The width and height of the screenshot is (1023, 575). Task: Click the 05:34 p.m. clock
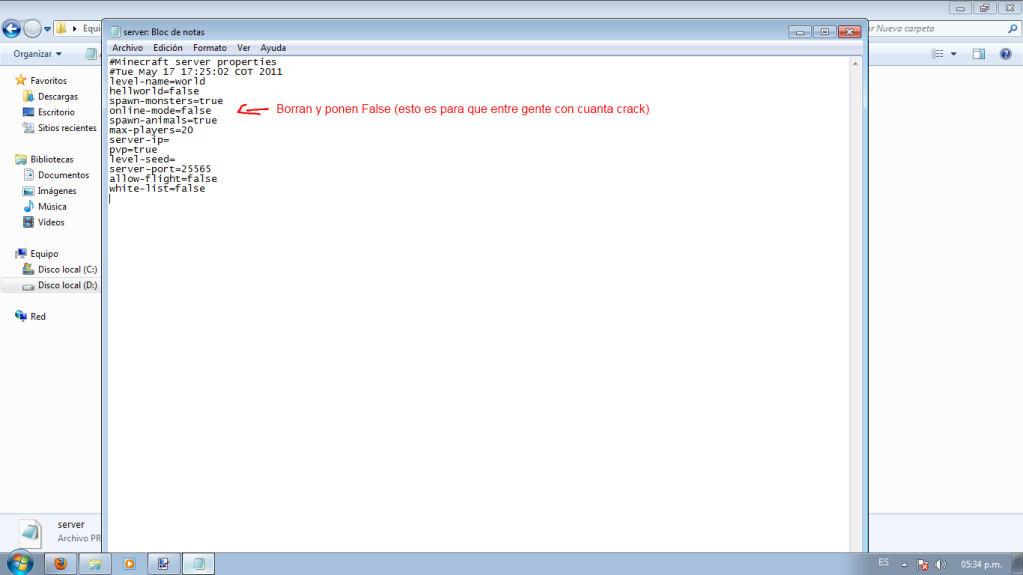(x=981, y=565)
